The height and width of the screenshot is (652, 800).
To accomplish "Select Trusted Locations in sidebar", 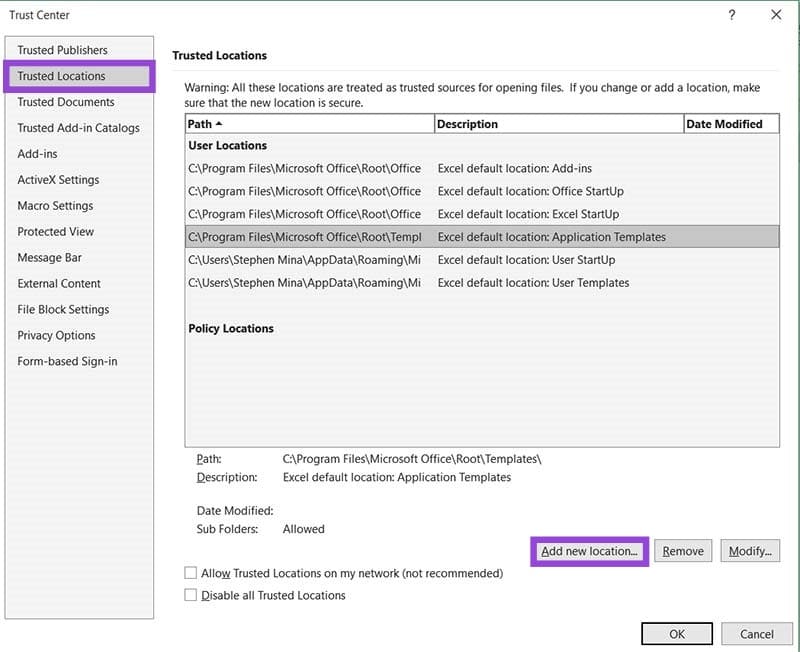I will 79,76.
